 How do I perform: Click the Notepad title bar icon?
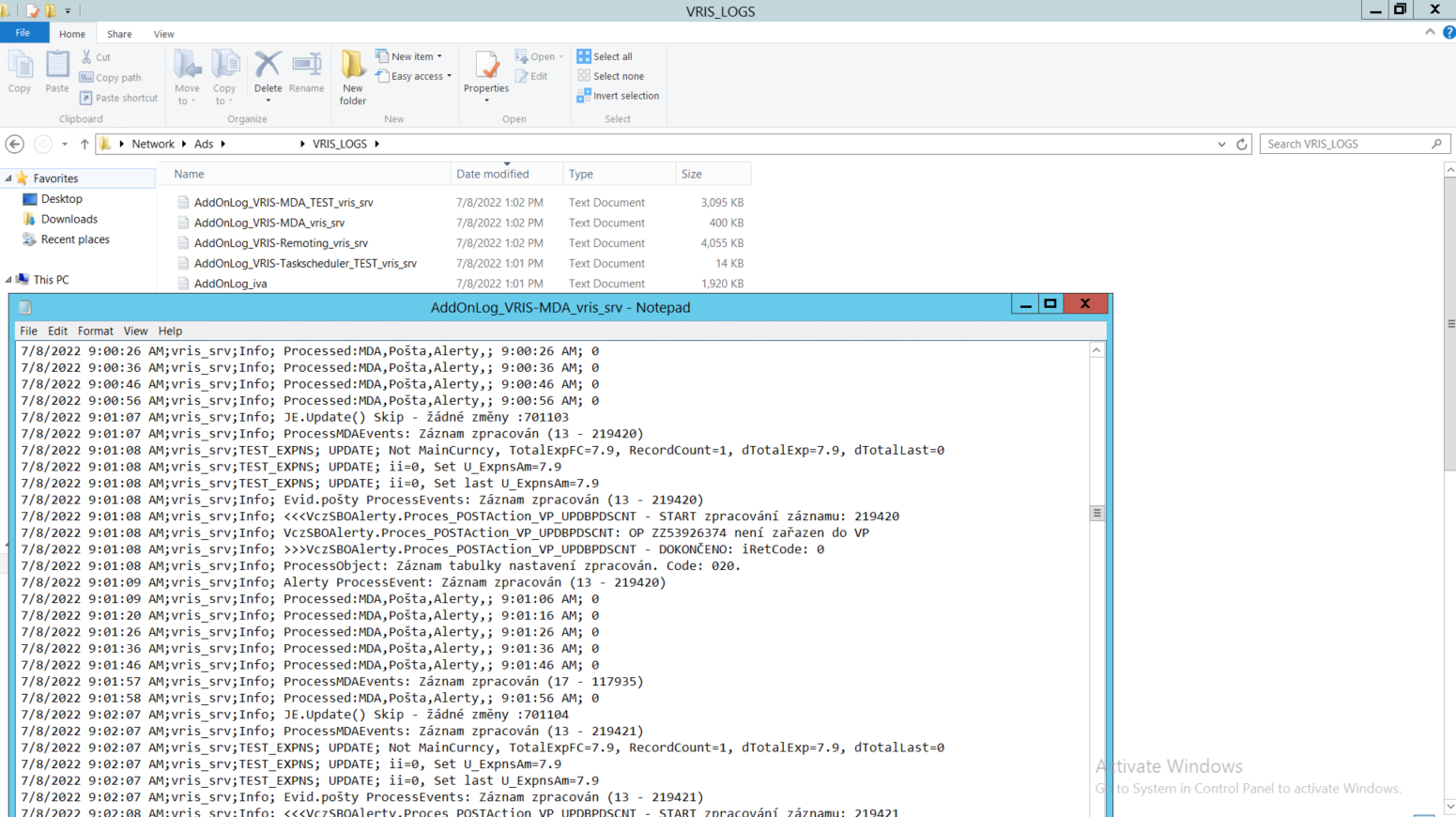25,307
